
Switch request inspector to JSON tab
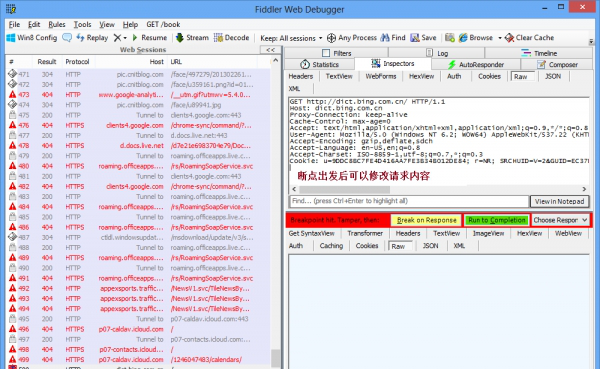click(x=553, y=76)
